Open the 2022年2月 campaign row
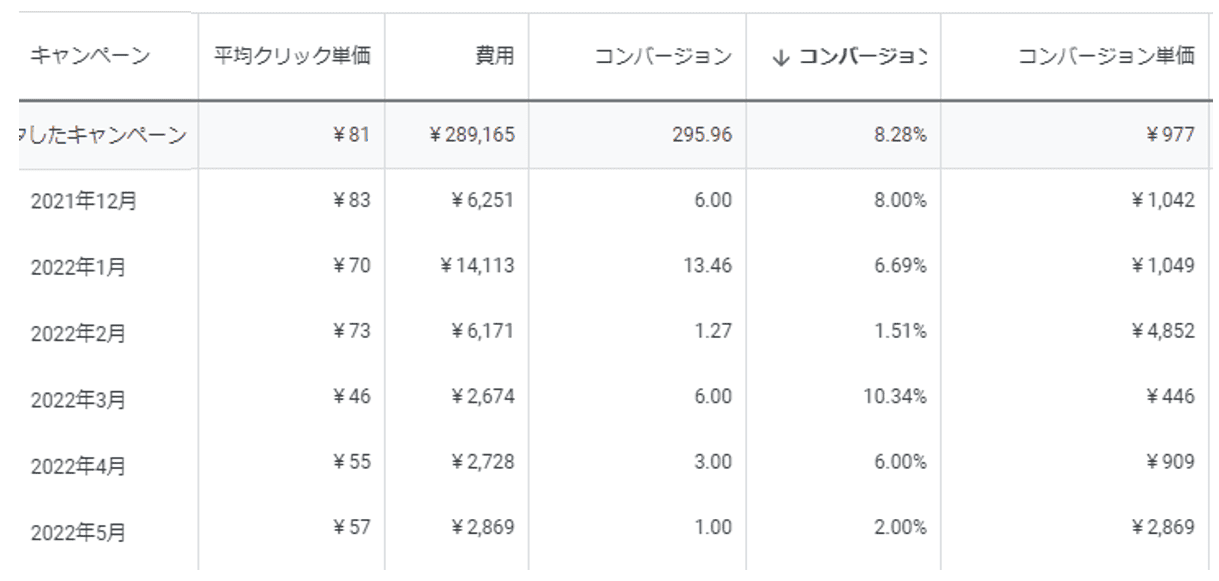This screenshot has width=1219, height=581. click(x=78, y=333)
